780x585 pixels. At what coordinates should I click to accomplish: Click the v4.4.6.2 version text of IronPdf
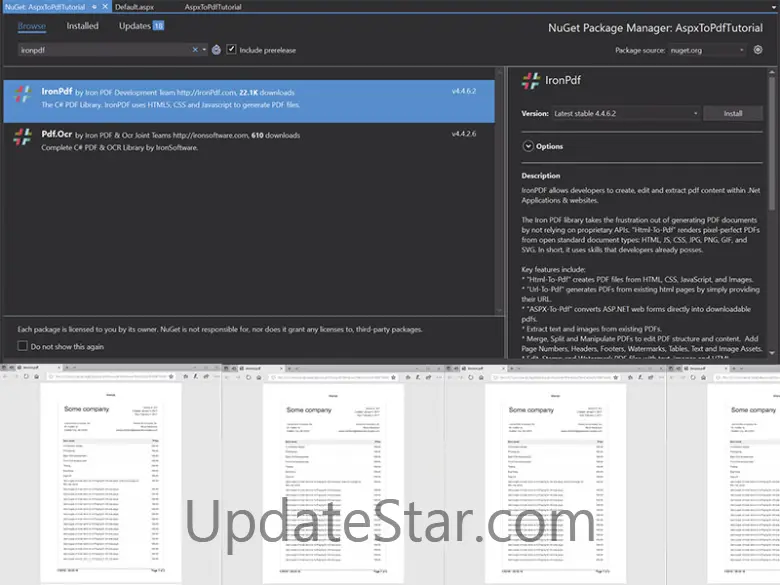[x=464, y=91]
